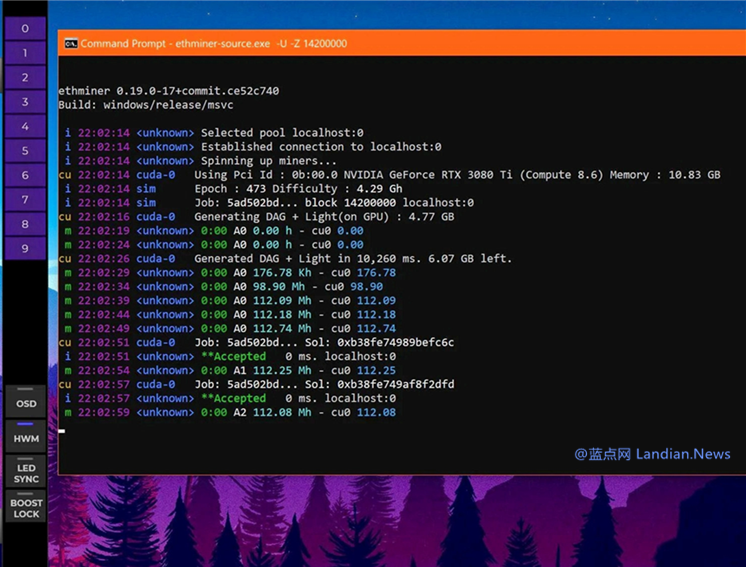Screen dimensions: 746x567
Task: Select number 1 button in sidebar
Action: [x=25, y=53]
